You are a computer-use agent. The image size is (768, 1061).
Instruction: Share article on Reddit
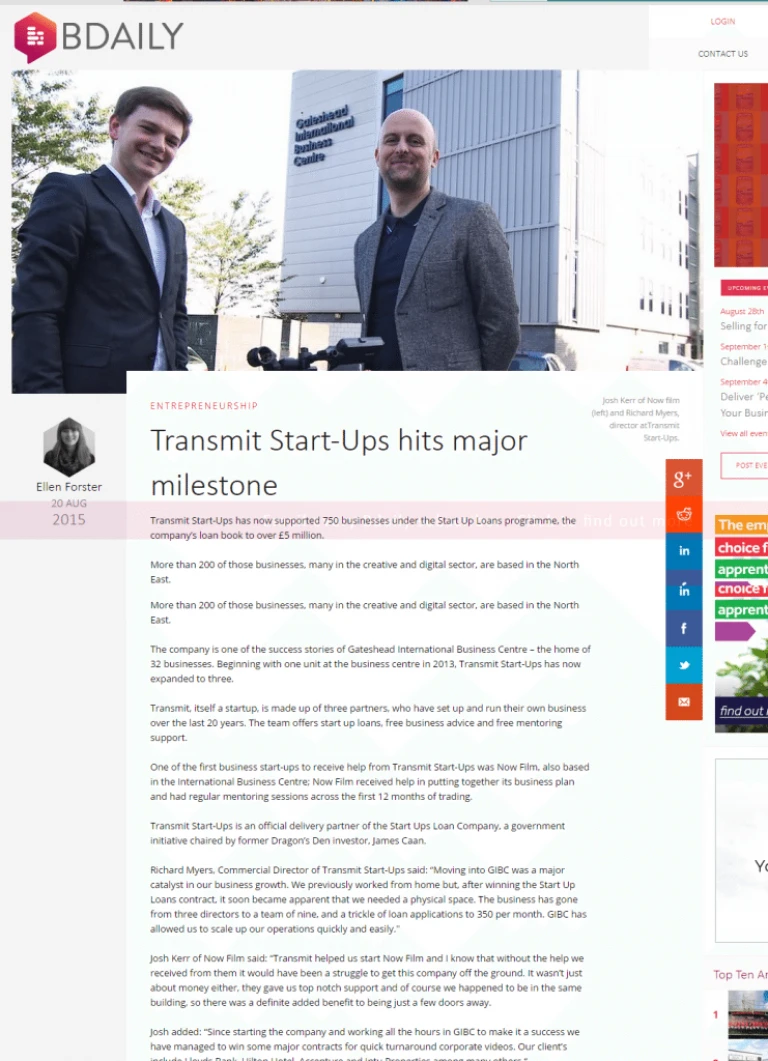pos(683,515)
